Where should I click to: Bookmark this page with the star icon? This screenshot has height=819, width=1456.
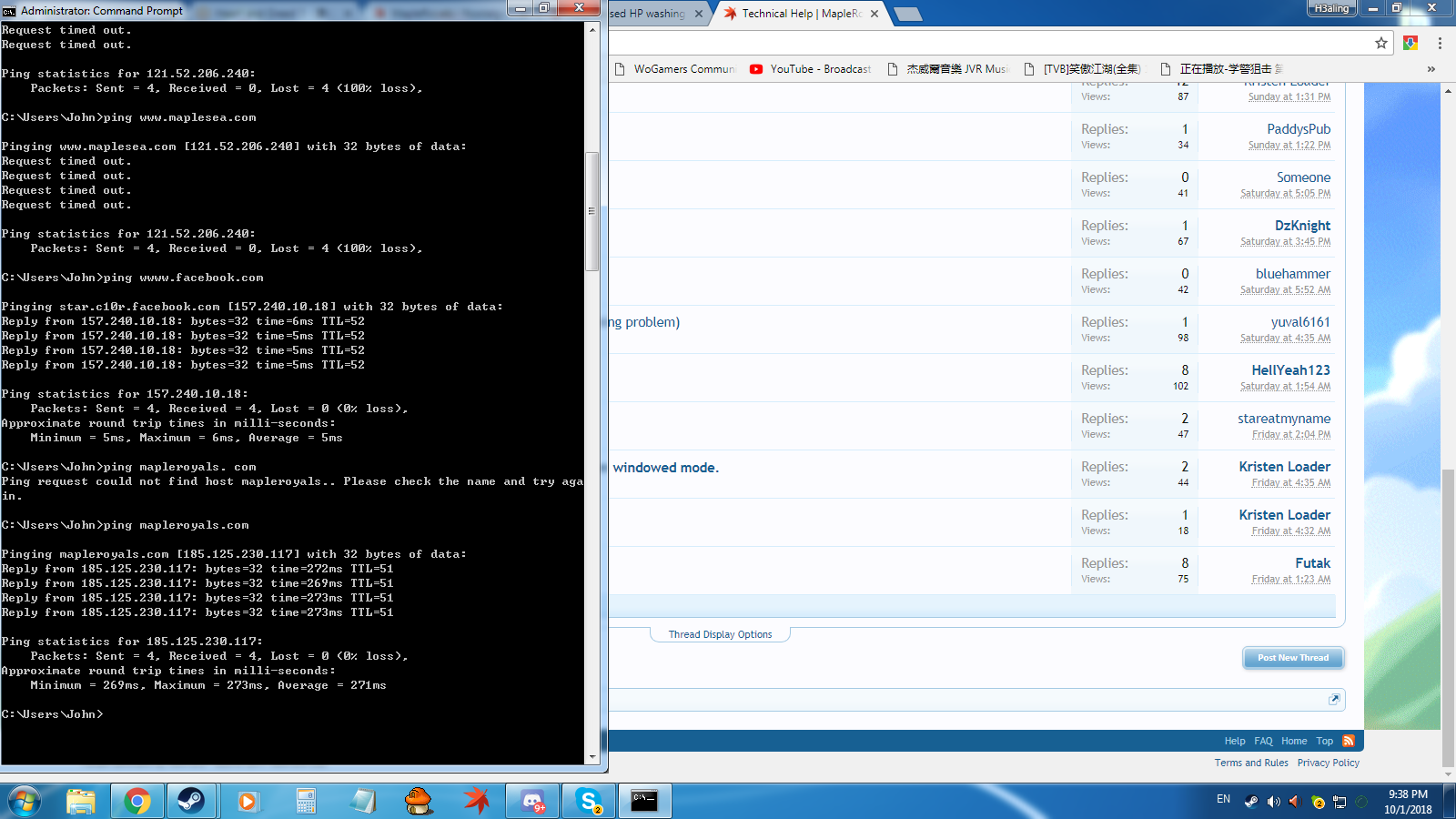(x=1380, y=43)
